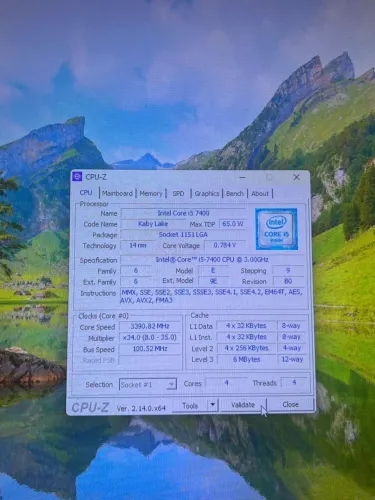
Task: Click the Level 2 4 x 256 KBytes value
Action: (246, 348)
